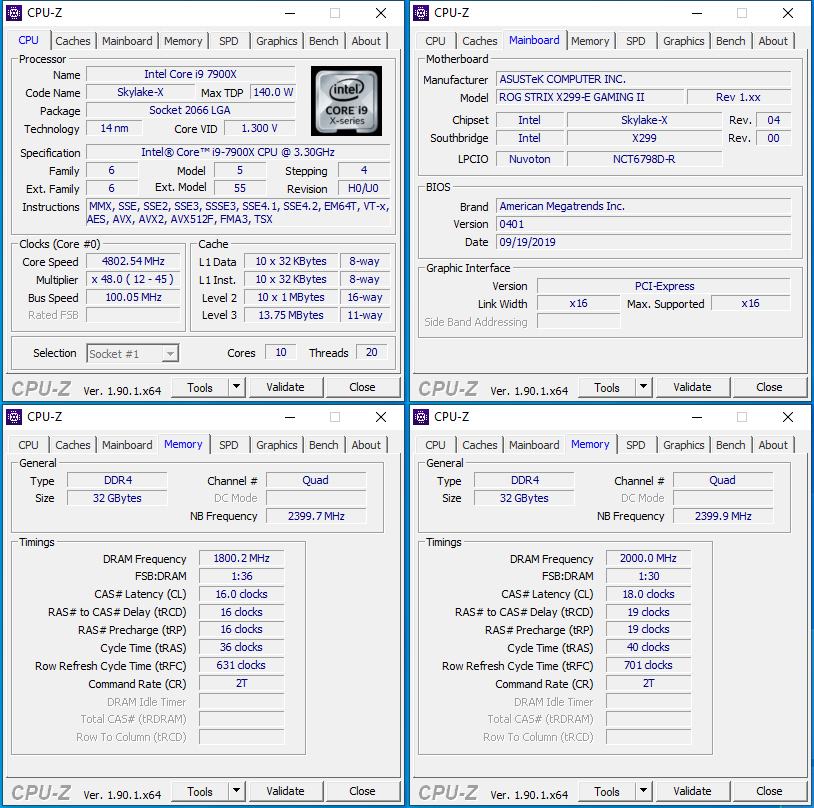The height and width of the screenshot is (808, 814).
Task: Click Validate in the CPU tab window
Action: coord(286,387)
